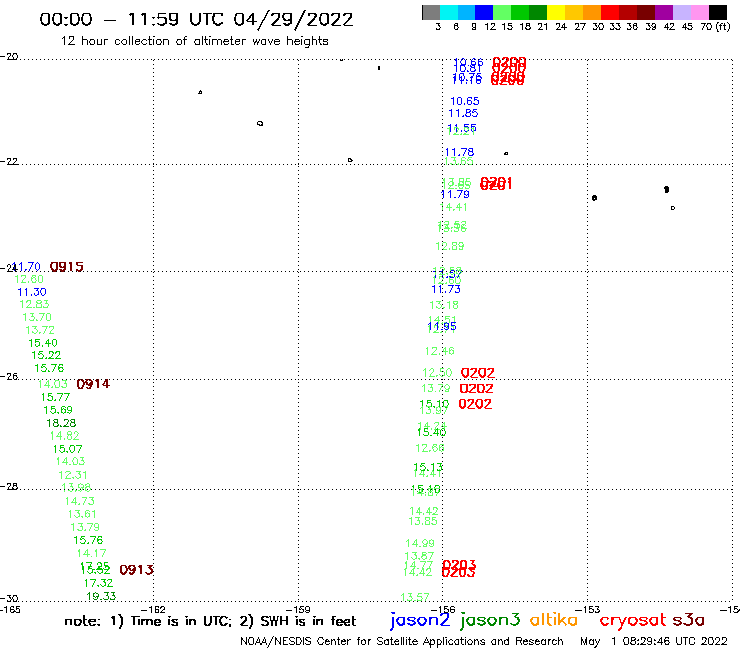Click the title "00:00 – 11:59 UTC 04/29/2022"
Viewport: 740px width, 650px height.
(x=196, y=19)
